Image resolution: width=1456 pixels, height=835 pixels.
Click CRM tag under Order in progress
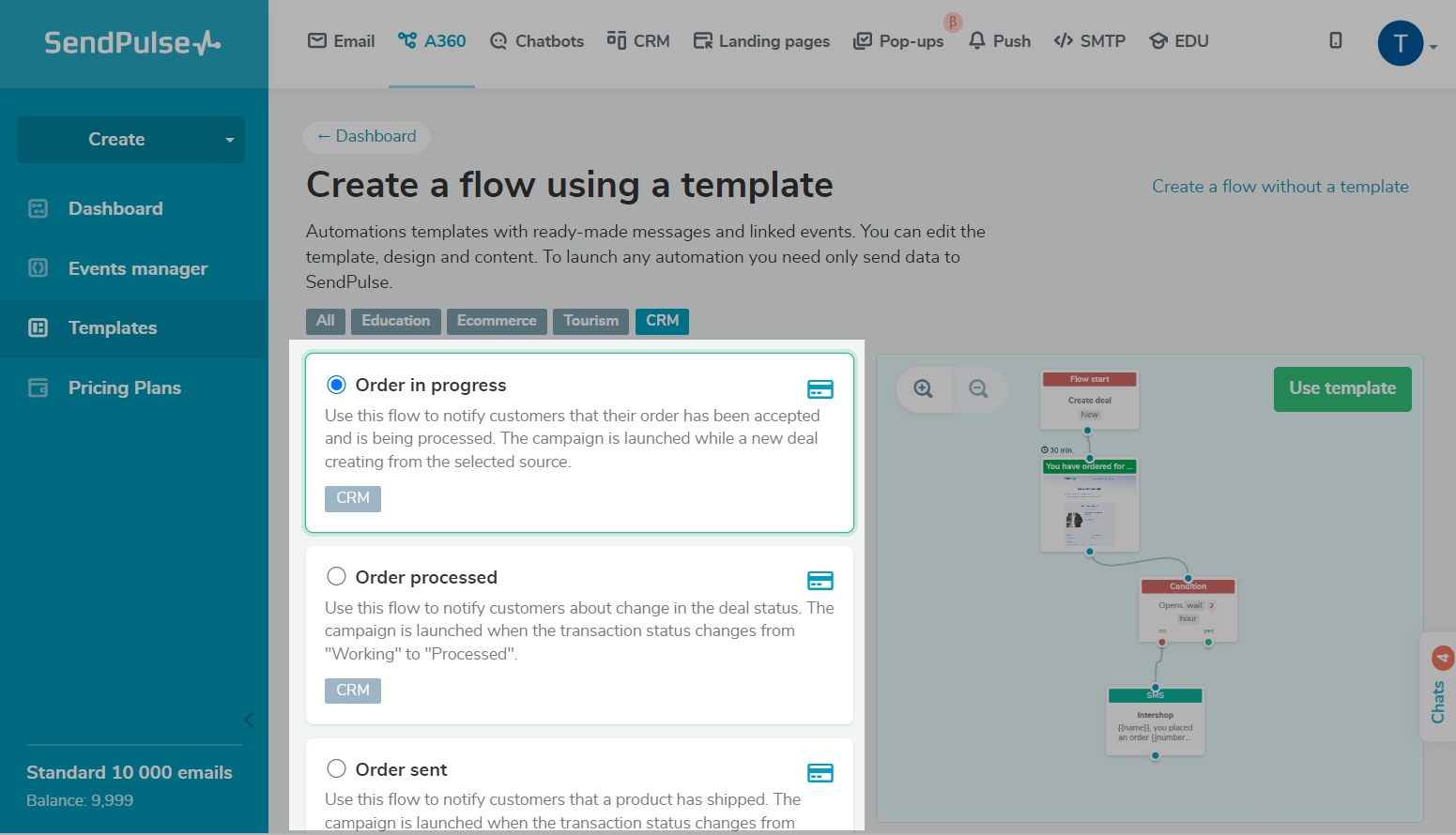tap(353, 498)
